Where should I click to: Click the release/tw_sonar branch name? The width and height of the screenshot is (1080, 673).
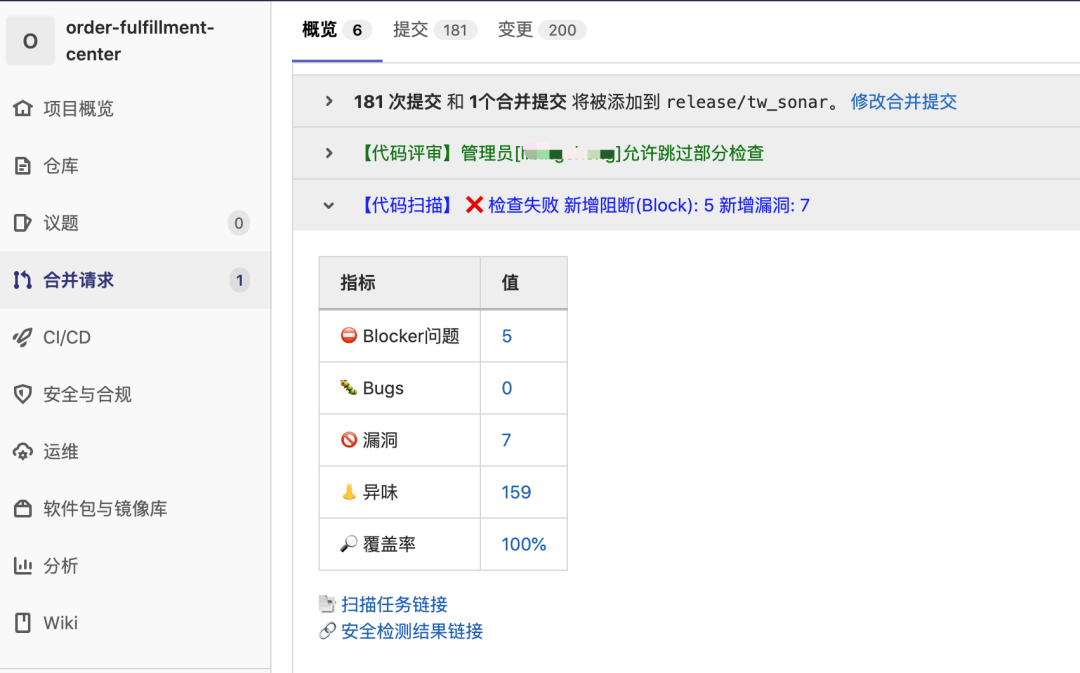747,102
